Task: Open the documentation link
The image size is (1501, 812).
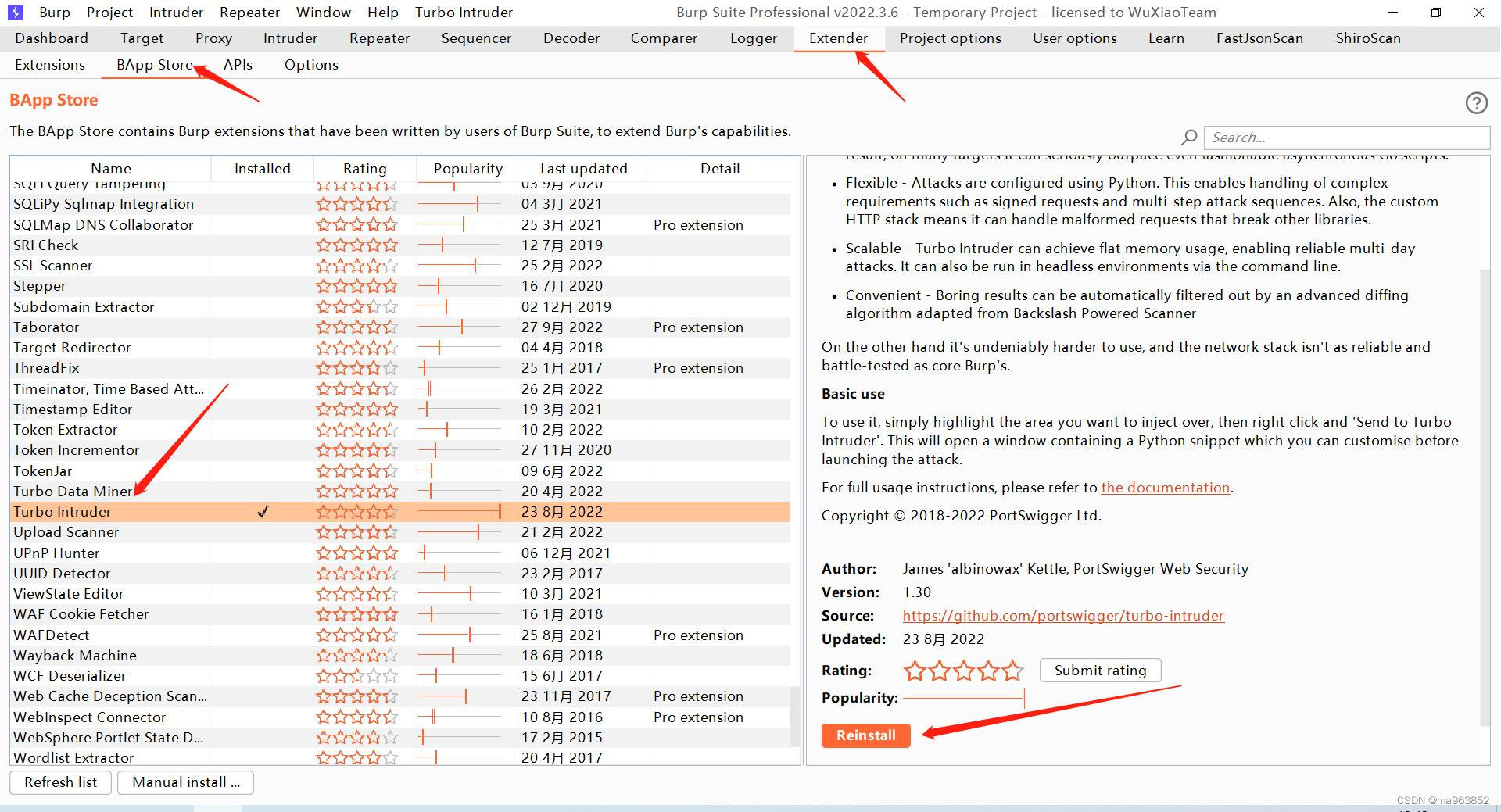Action: 1165,488
